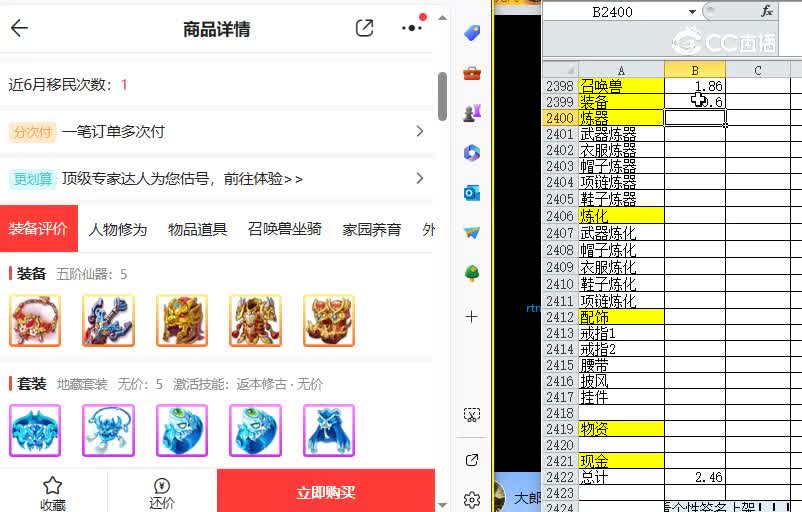Click cell containing 炼化

pyautogui.click(x=621, y=216)
